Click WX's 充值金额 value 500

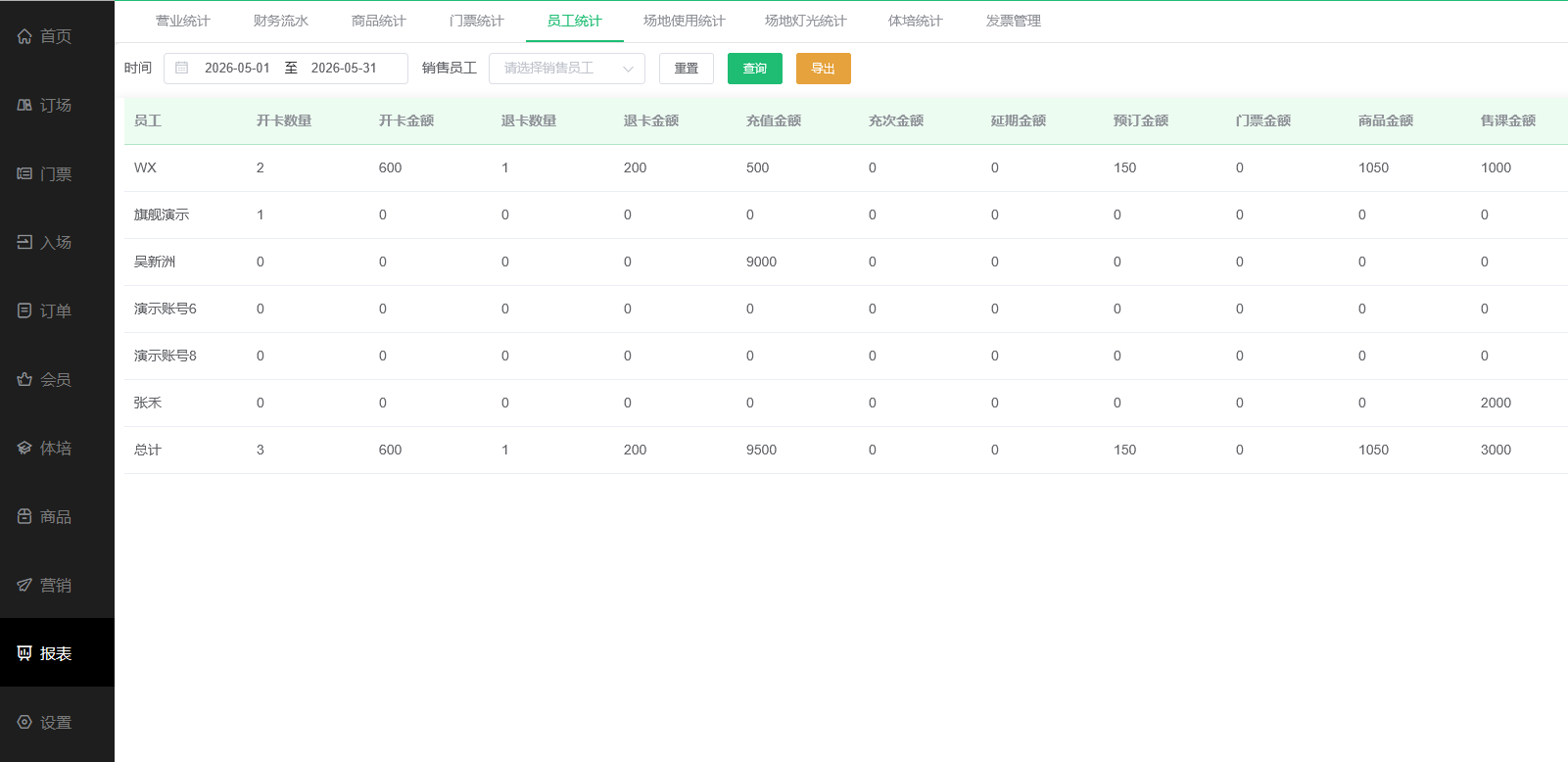pyautogui.click(x=757, y=167)
